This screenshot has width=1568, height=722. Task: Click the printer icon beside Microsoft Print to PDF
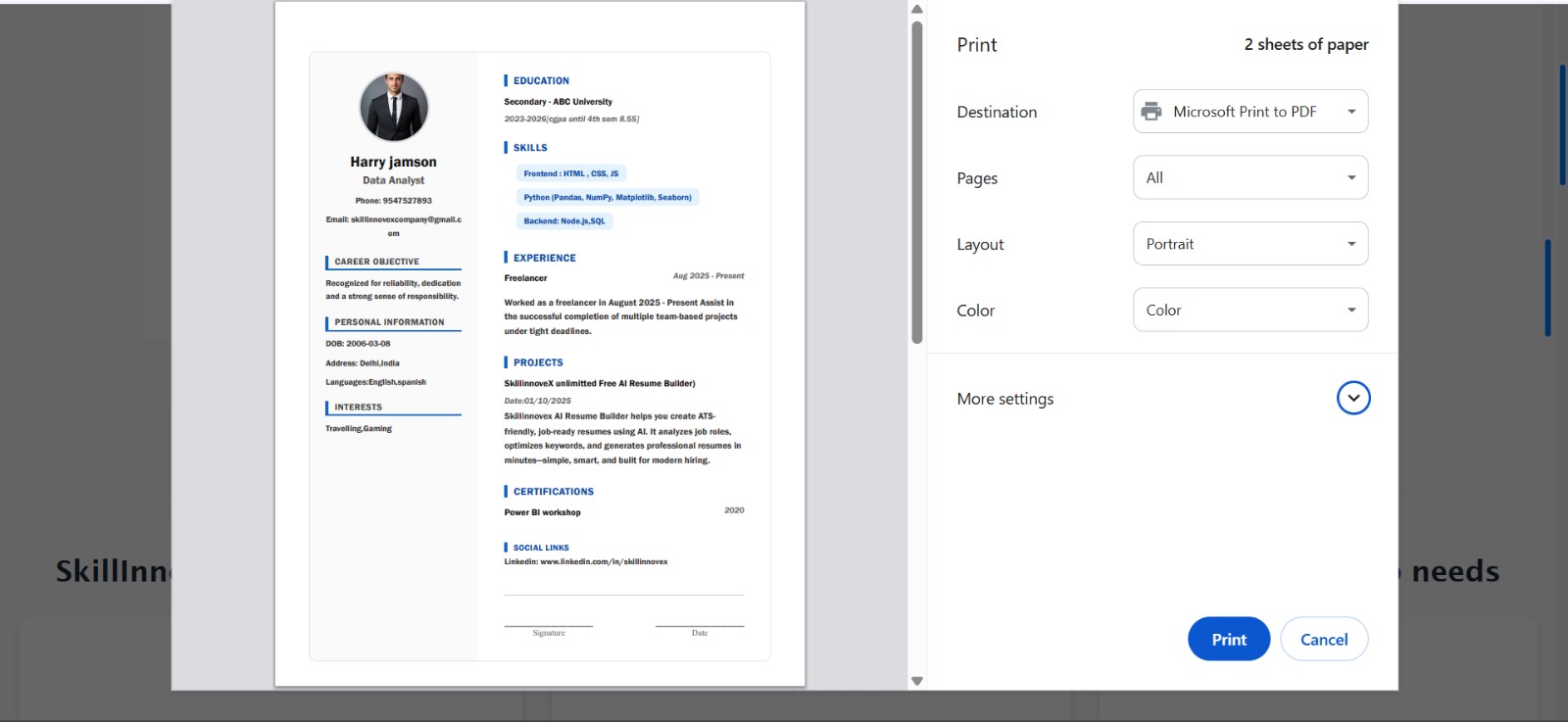[1151, 112]
